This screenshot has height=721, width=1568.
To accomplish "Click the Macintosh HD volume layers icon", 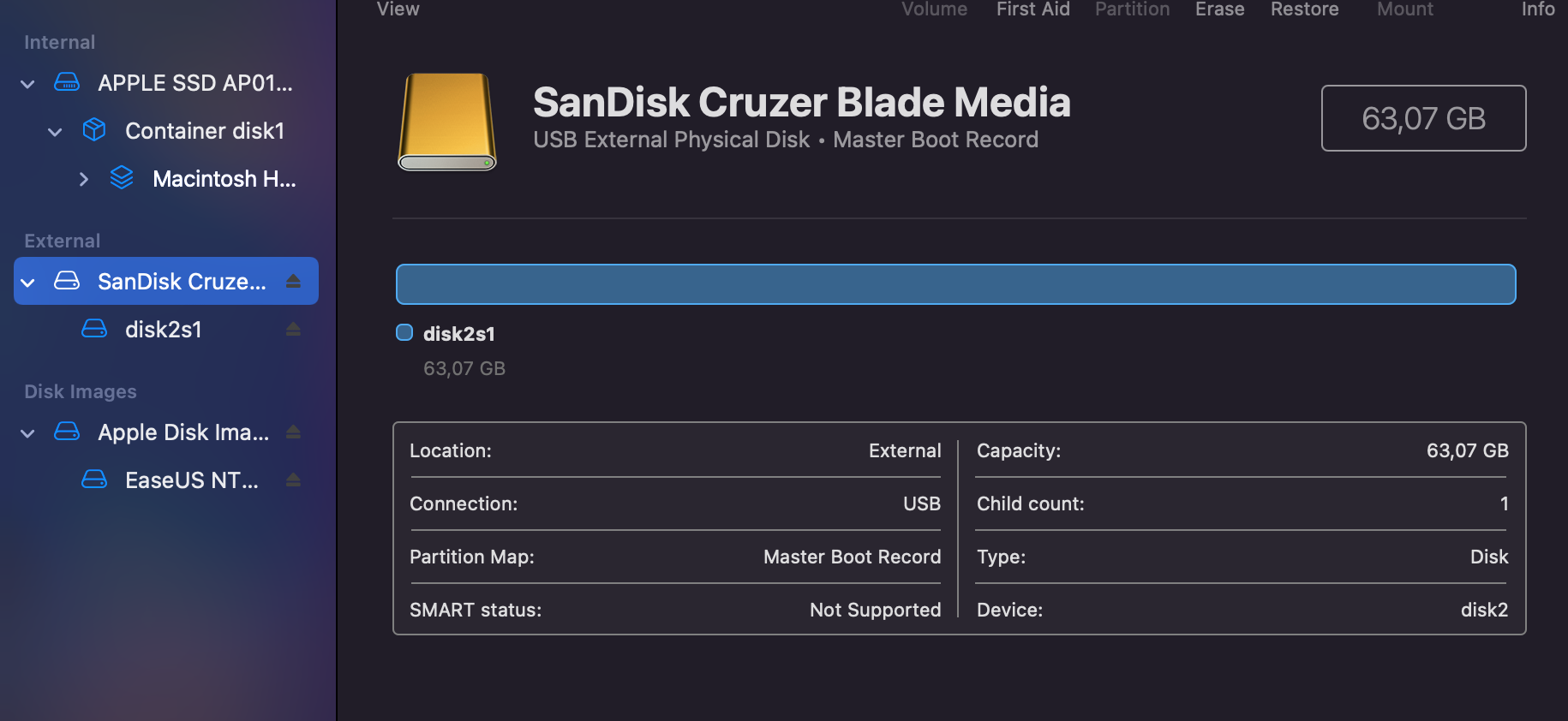I will click(122, 178).
